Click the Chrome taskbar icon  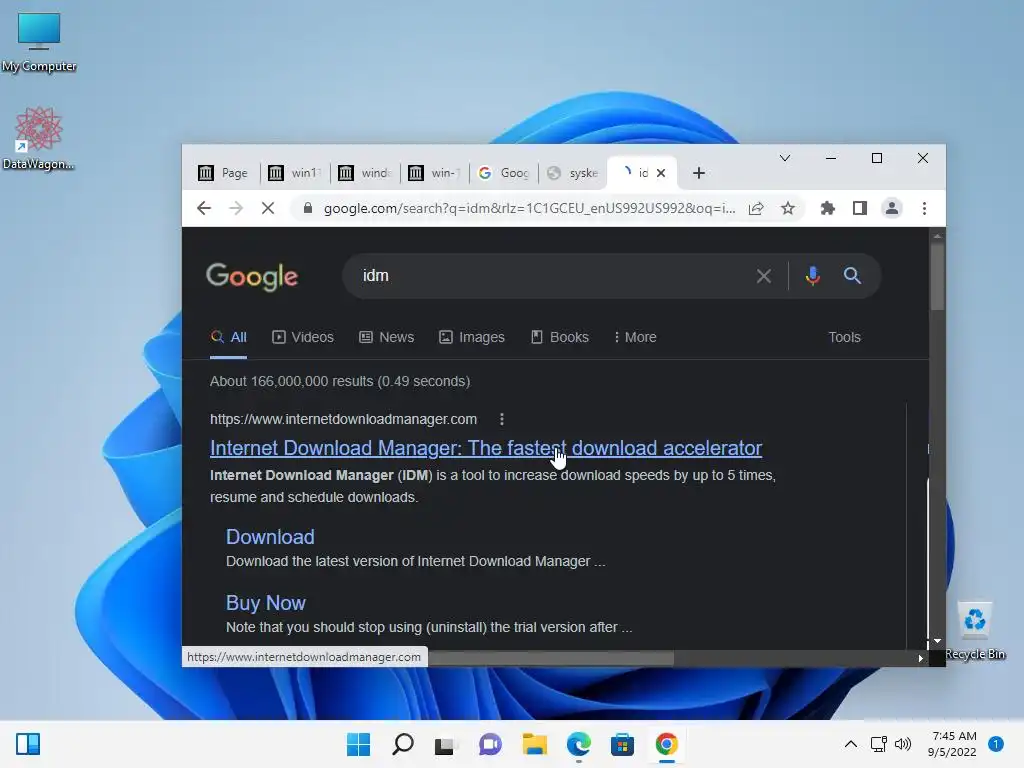point(667,744)
